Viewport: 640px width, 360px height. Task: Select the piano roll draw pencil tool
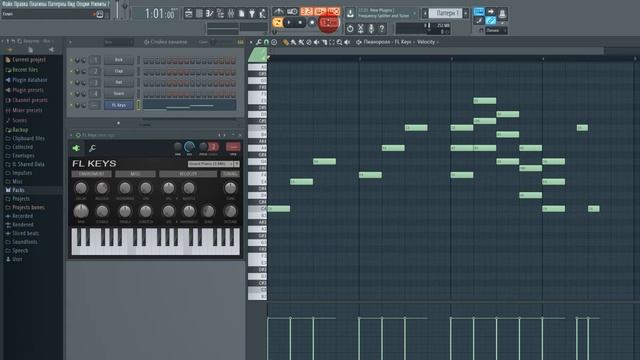(x=285, y=42)
